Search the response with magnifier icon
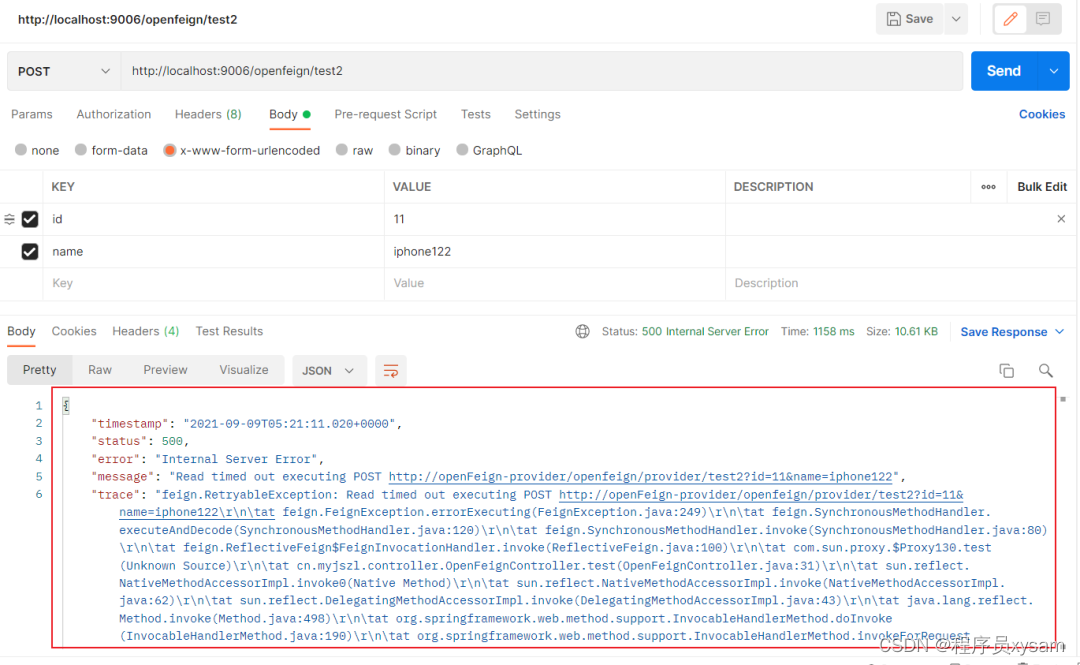Screen dimensions: 1080x665 pos(1046,371)
